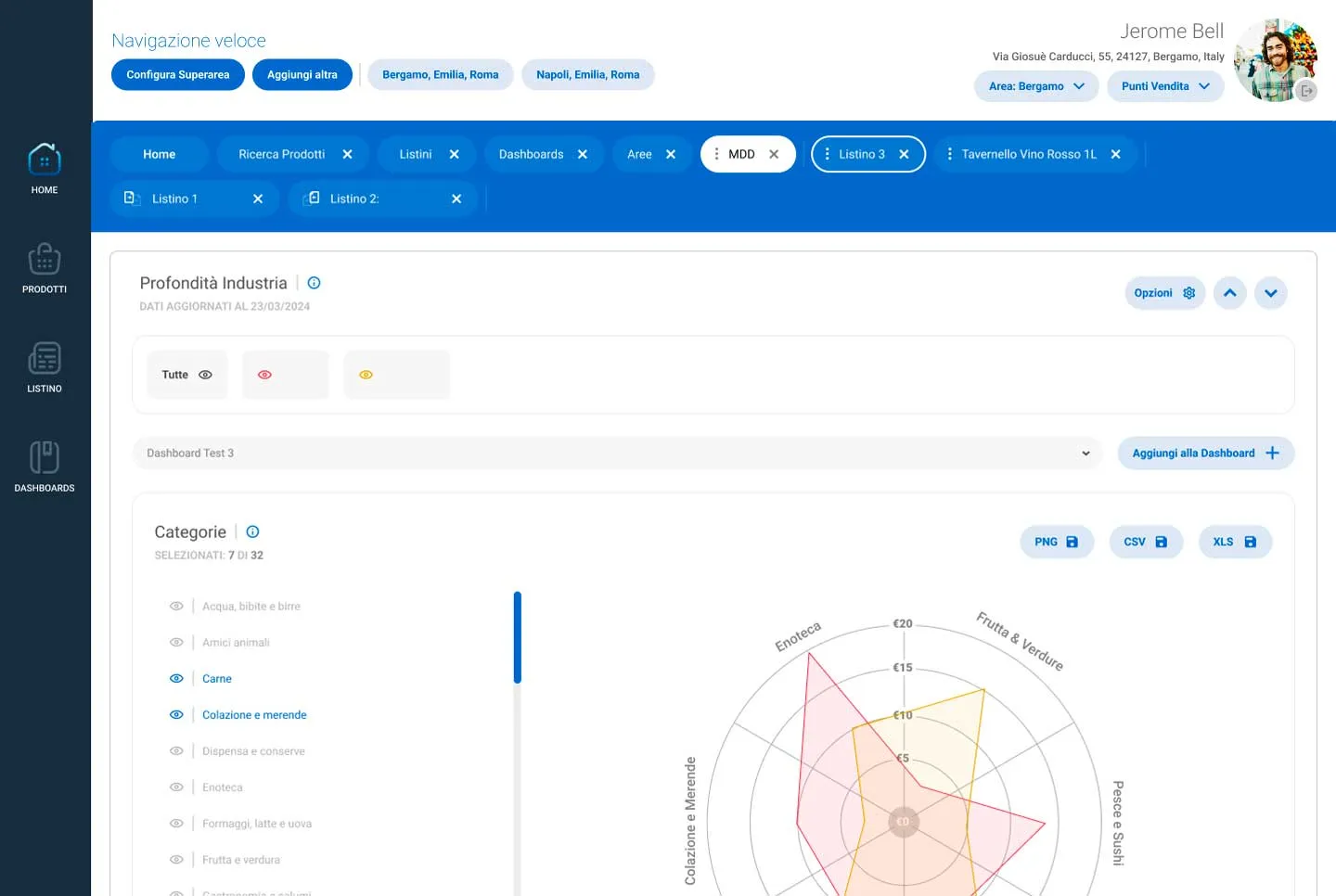Switch to the Listino 3 tab
This screenshot has width=1336, height=896.
click(x=861, y=155)
